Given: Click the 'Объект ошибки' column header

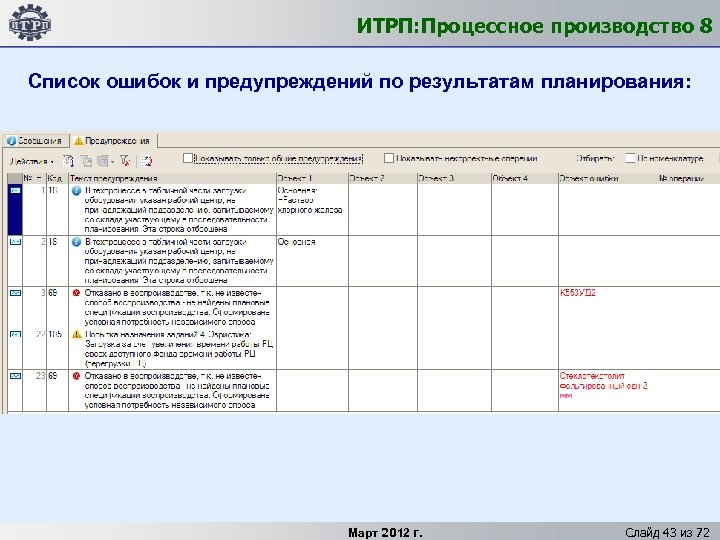Looking at the screenshot, I should [589, 178].
